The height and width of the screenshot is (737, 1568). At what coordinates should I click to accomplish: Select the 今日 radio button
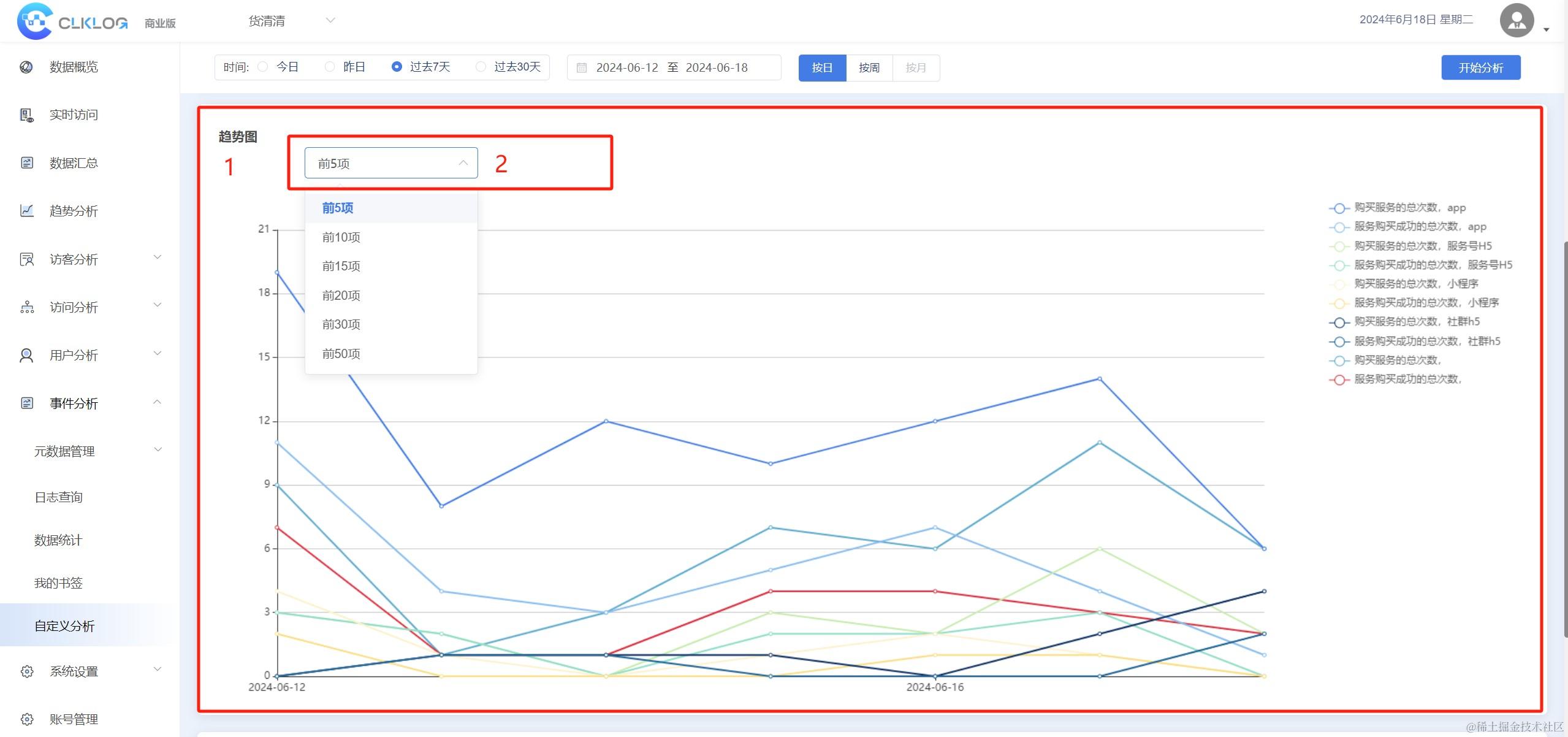[x=263, y=67]
